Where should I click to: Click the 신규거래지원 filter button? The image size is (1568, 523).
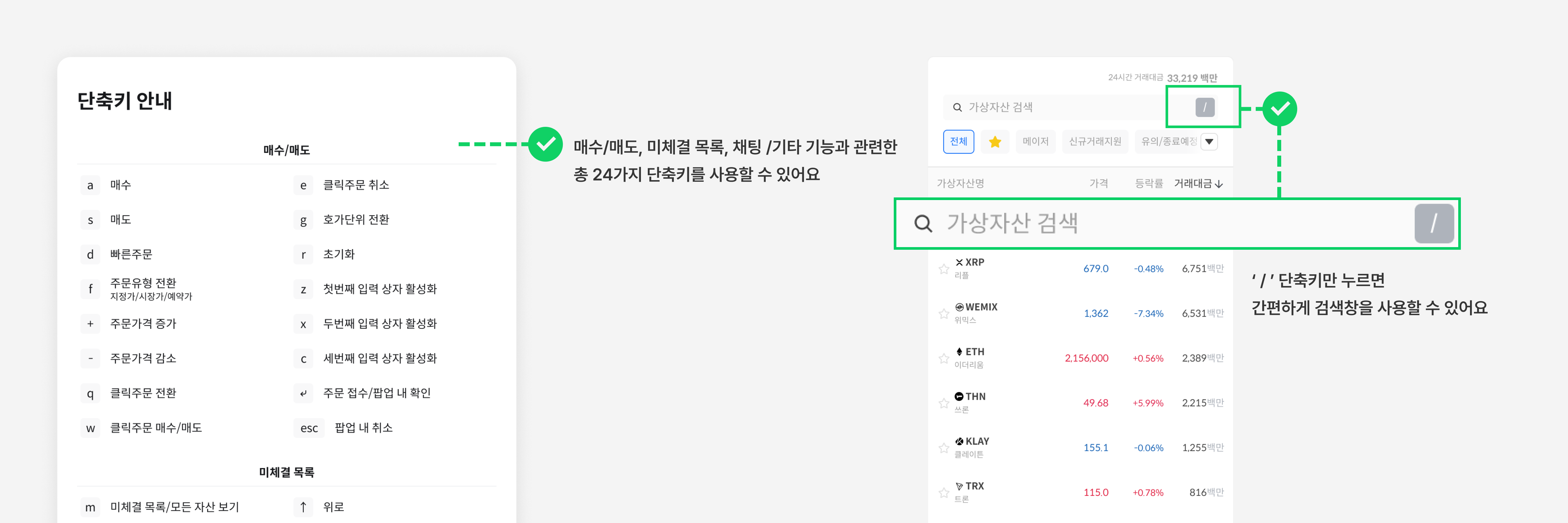[1095, 141]
